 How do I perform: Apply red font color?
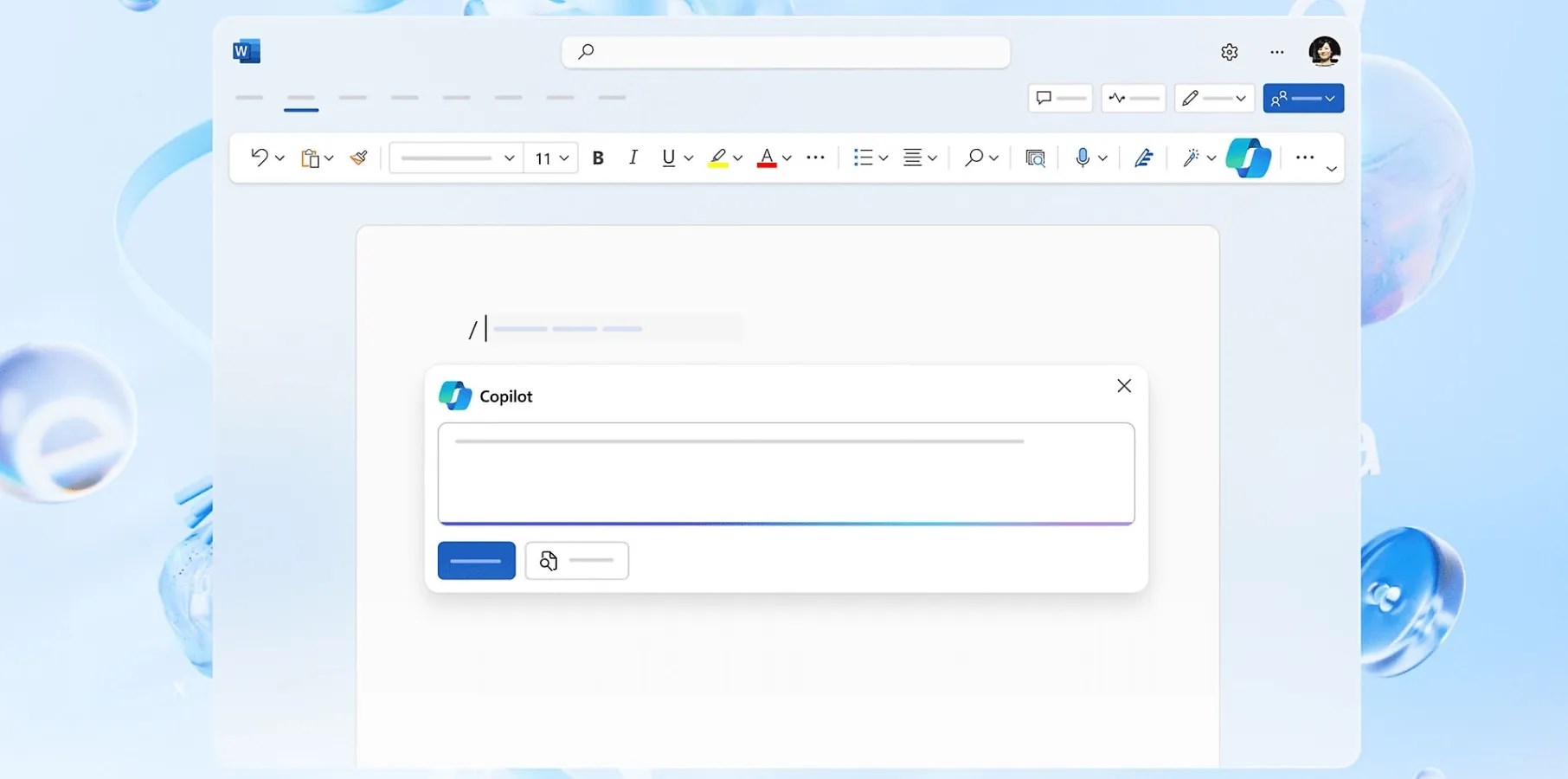(767, 158)
